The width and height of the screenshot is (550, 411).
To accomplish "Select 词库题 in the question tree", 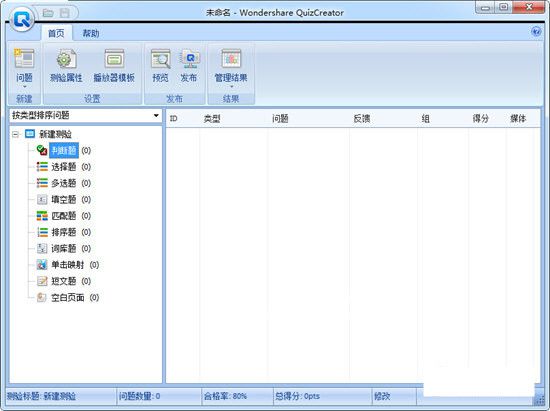I will coord(64,249).
